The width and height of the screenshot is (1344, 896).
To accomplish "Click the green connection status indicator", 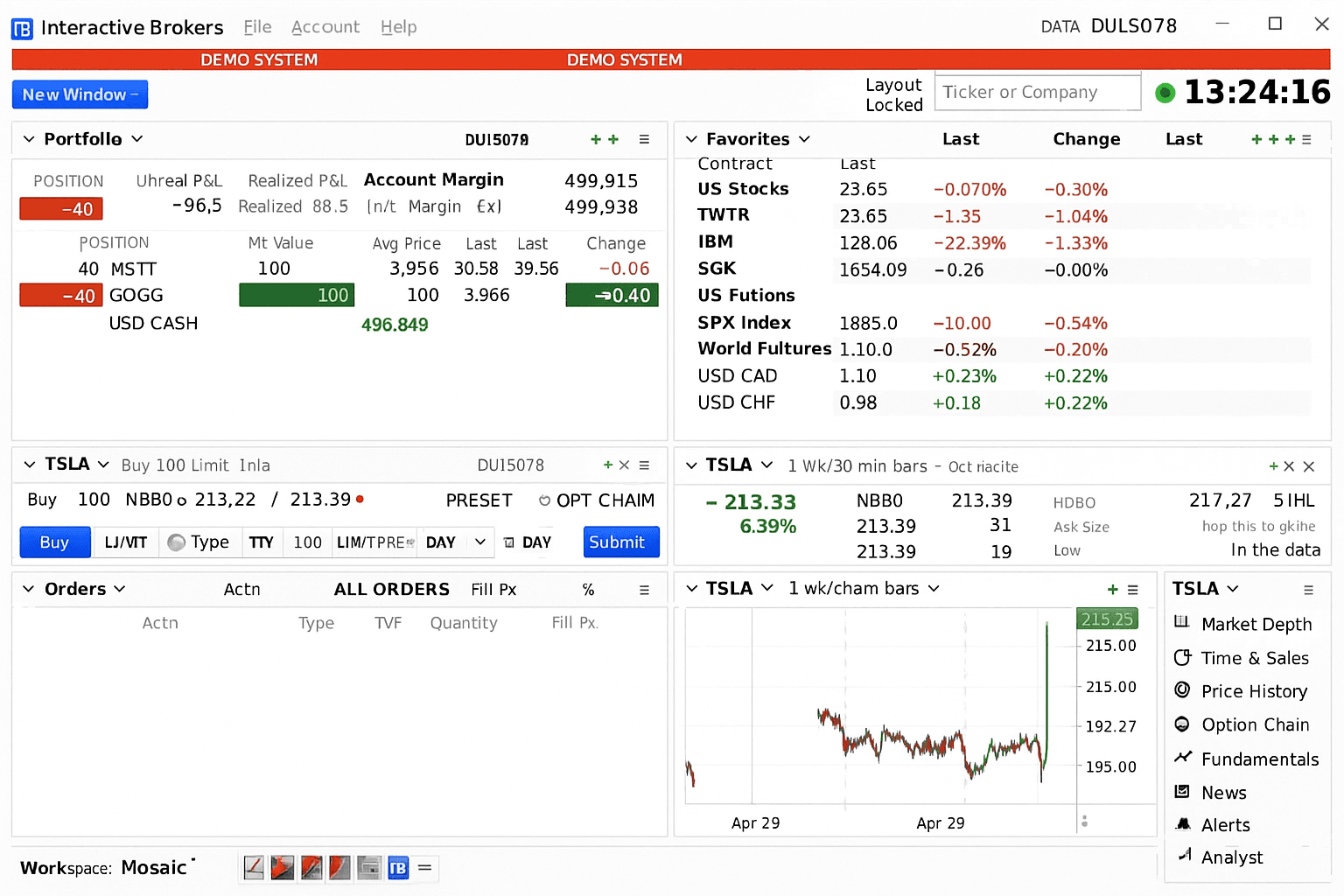I will [x=1165, y=93].
